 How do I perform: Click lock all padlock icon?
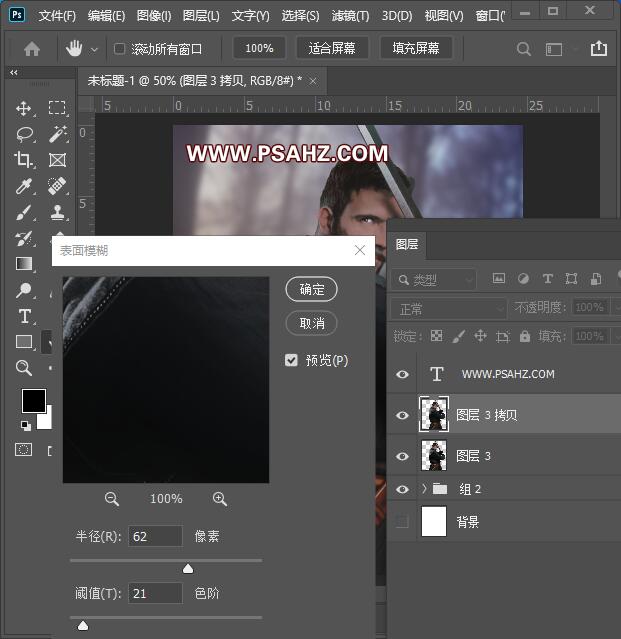point(525,336)
